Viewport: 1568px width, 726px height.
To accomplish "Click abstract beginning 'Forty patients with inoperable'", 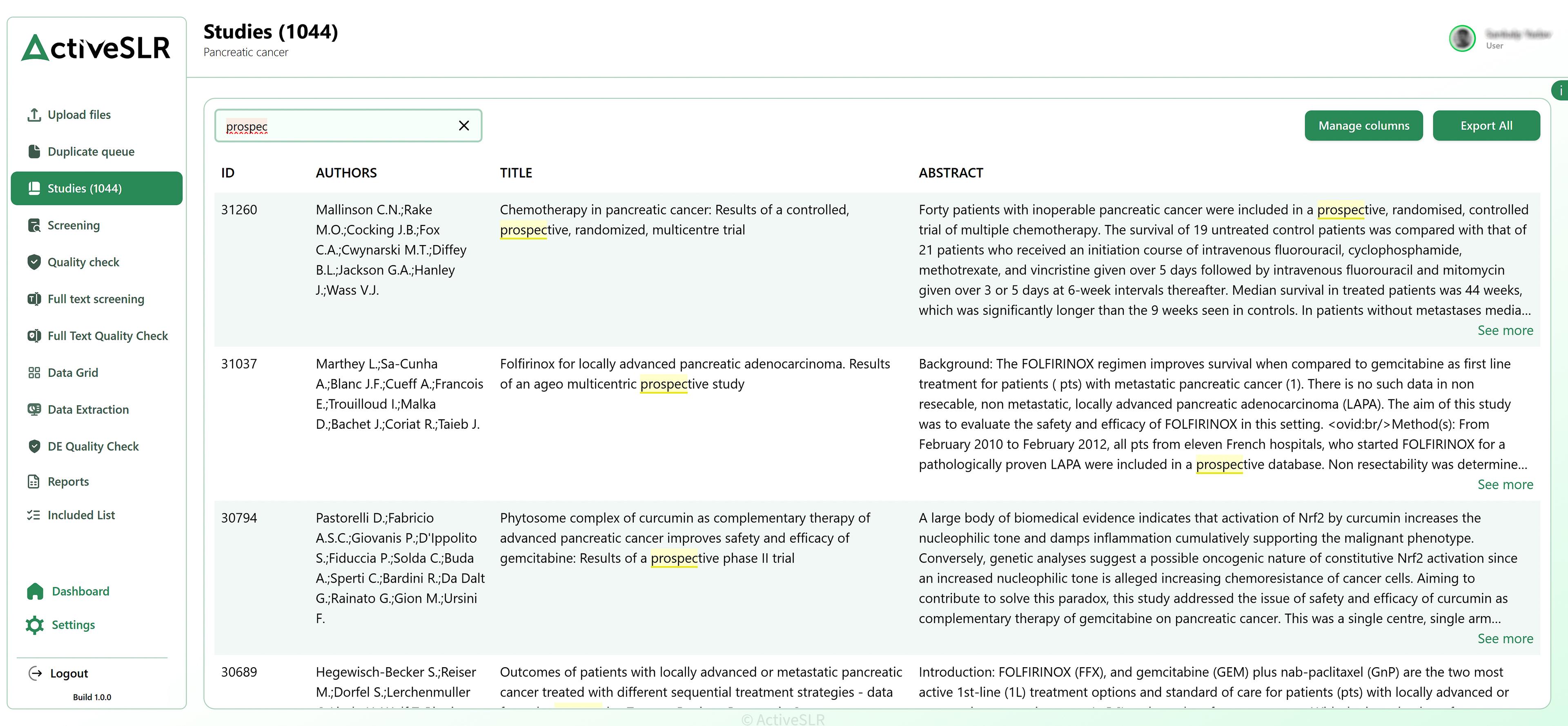I will click(x=1225, y=260).
